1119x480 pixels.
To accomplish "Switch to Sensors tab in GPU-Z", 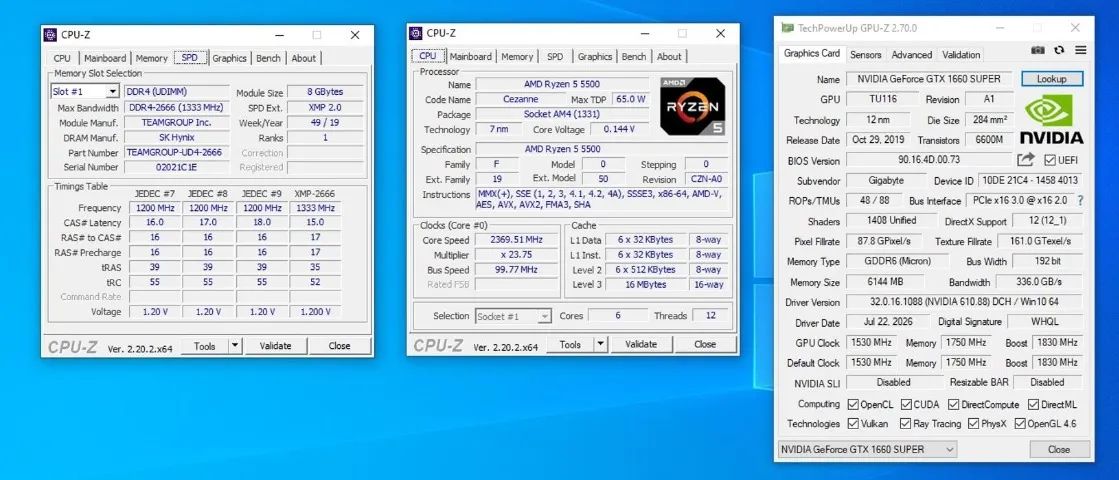I will coord(866,55).
